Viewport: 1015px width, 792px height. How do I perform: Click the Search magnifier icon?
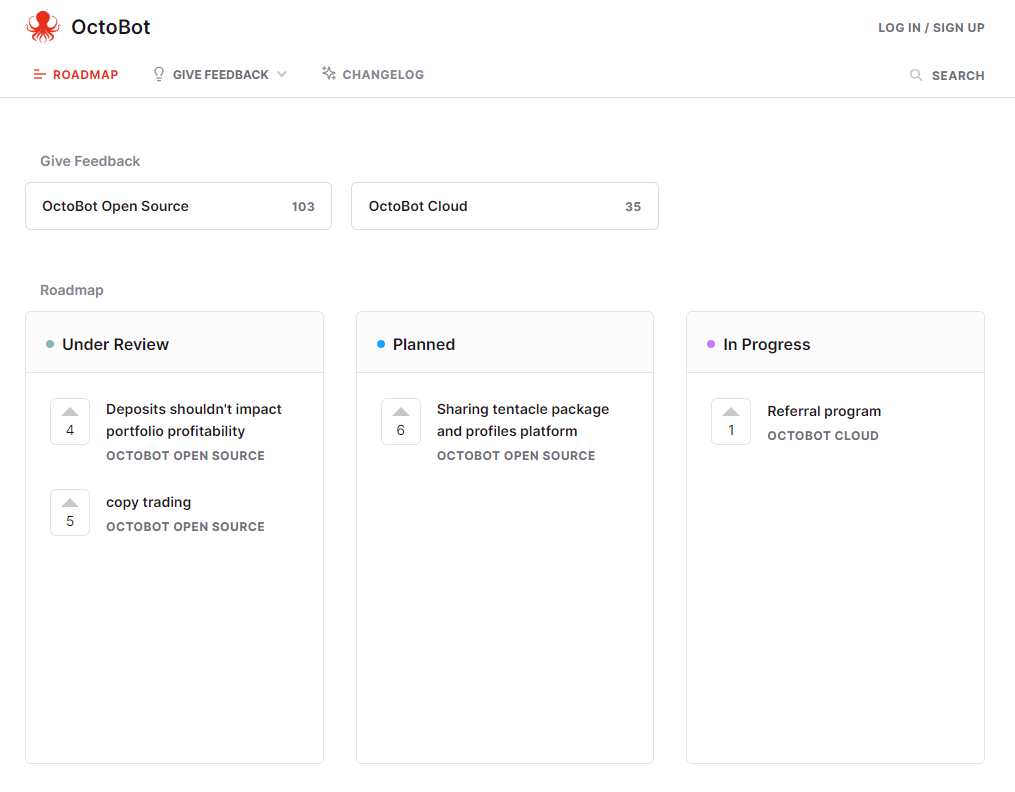point(916,75)
